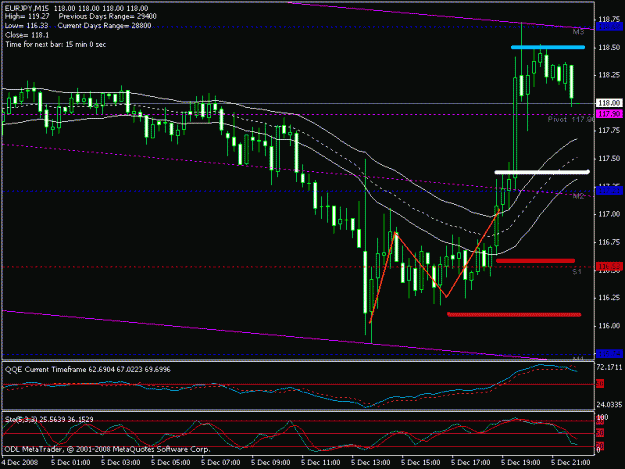
Task: Click the blue 117.21 M2 price tag
Action: [x=609, y=191]
